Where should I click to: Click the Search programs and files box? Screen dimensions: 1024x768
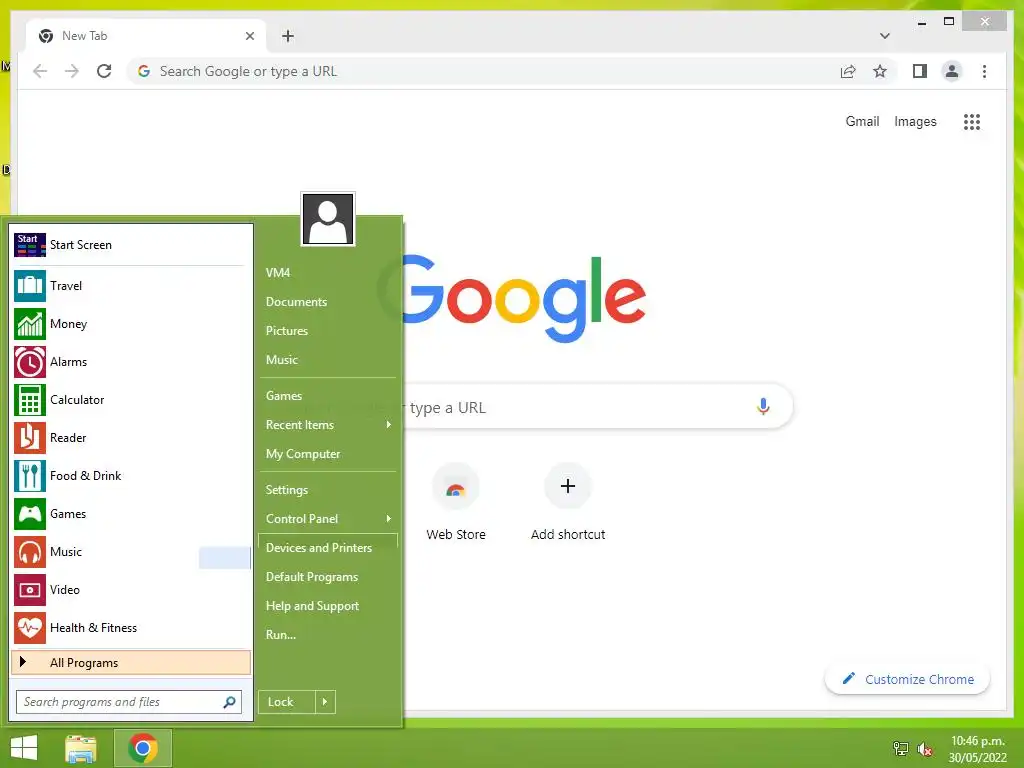pyautogui.click(x=129, y=702)
